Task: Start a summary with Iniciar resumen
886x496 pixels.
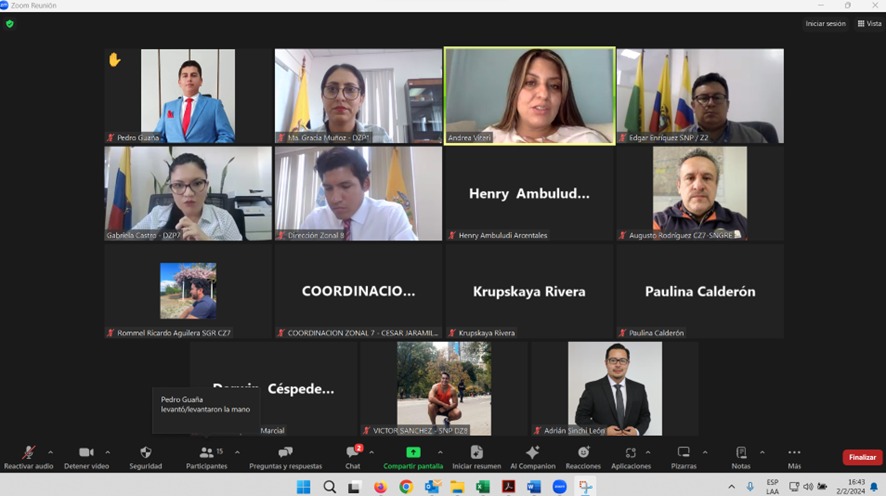Action: (476, 453)
